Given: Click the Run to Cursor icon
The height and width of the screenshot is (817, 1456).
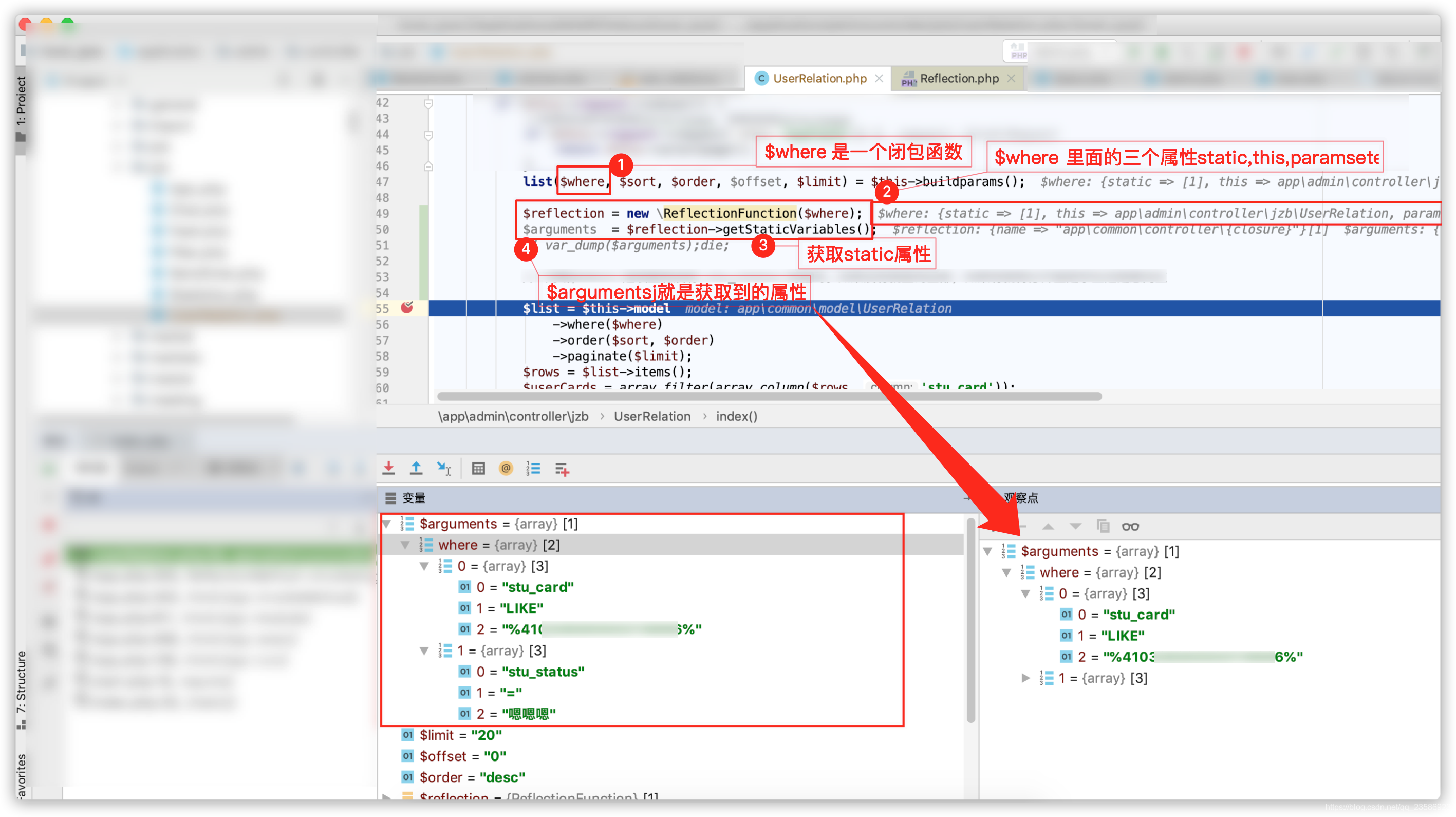Looking at the screenshot, I should point(444,468).
